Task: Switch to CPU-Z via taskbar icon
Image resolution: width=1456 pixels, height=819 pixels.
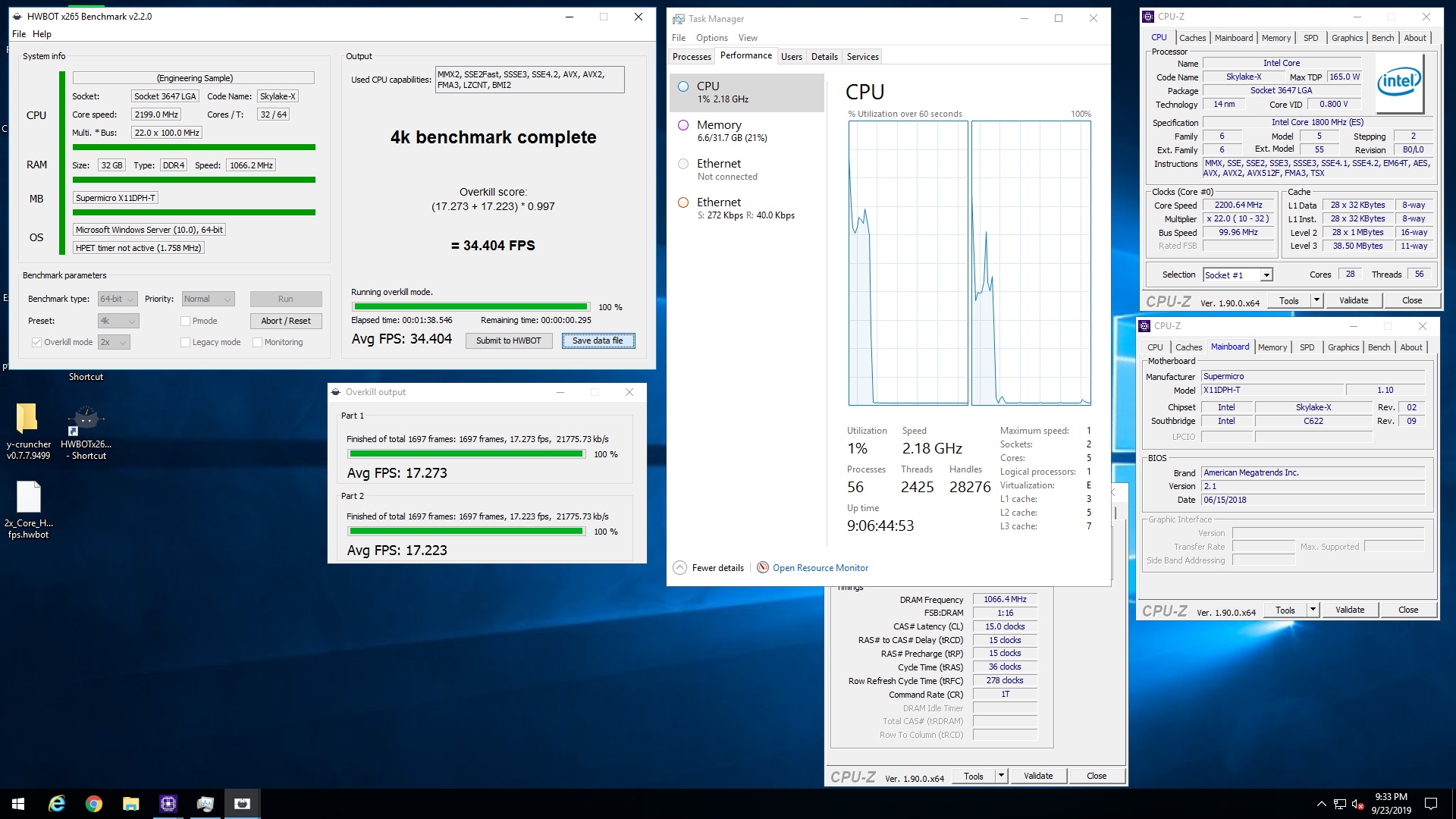Action: [168, 804]
